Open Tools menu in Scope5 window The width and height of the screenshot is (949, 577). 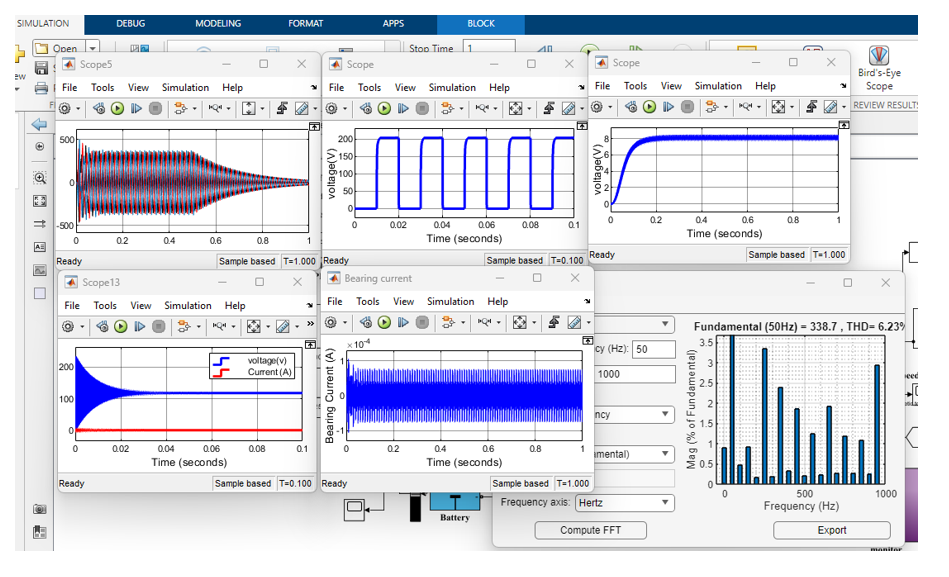click(102, 88)
